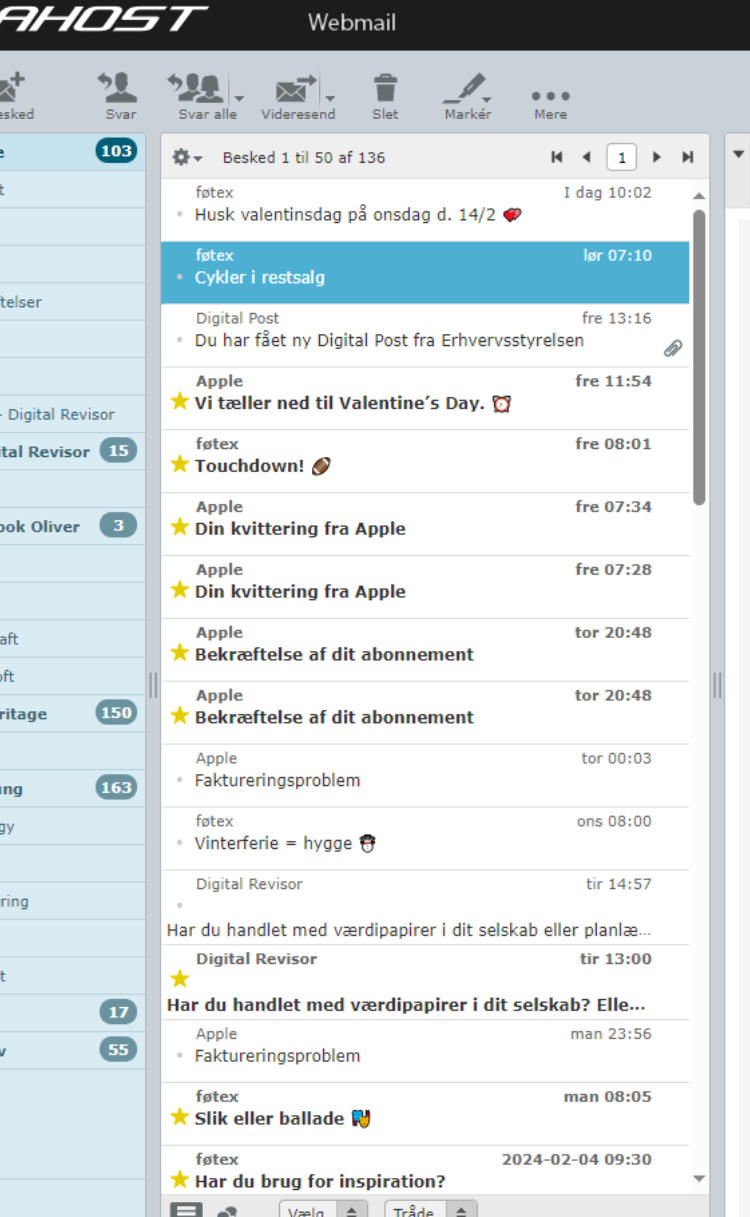Click scrollbar down arrow in message list
This screenshot has height=1217, width=750.
pos(699,1179)
